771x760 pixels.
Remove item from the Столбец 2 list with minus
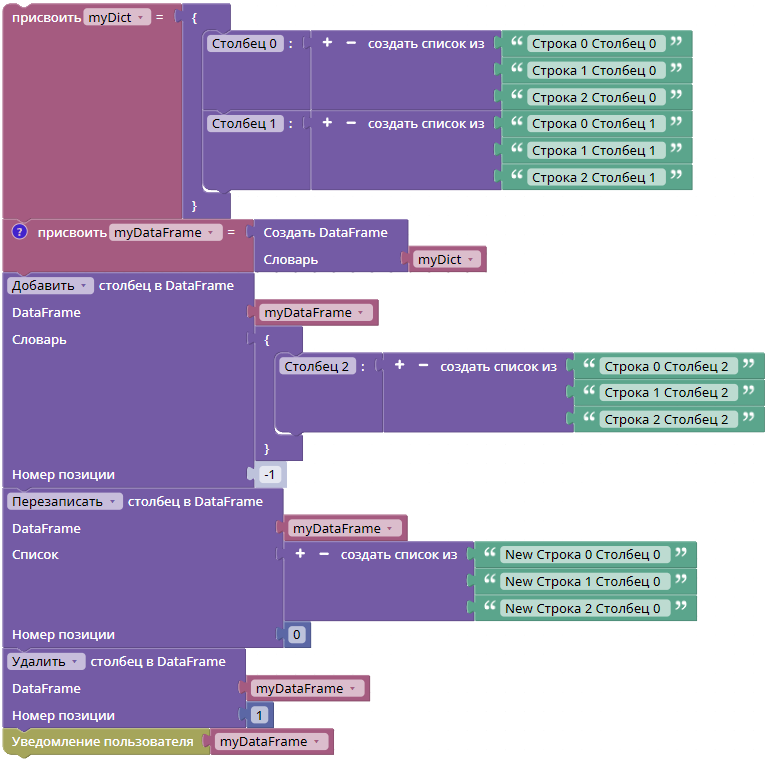click(423, 365)
